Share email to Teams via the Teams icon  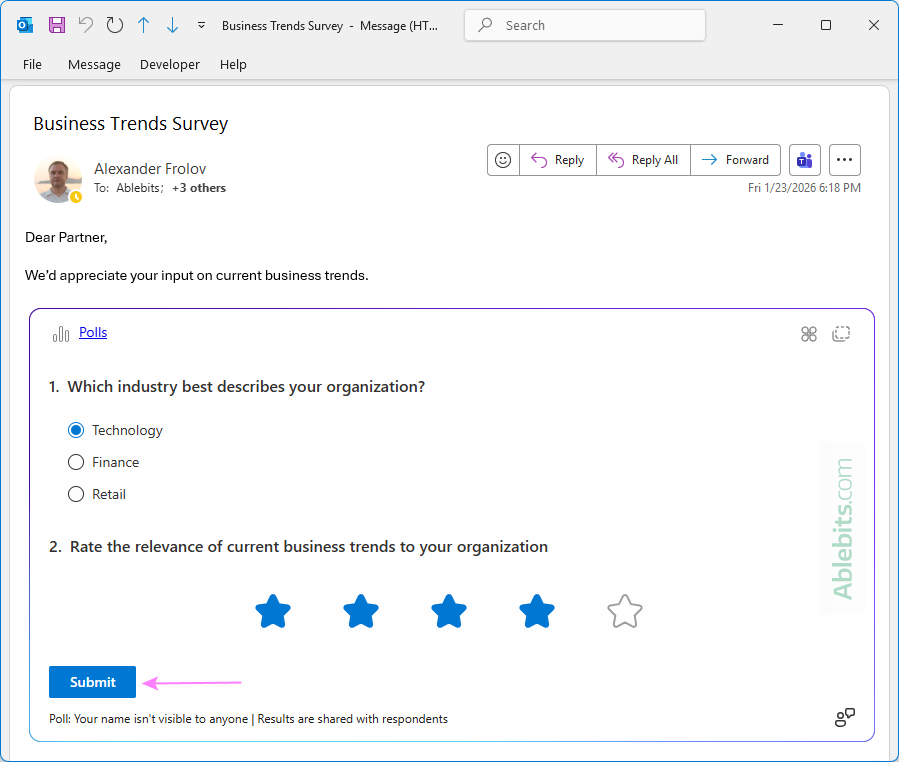[804, 159]
